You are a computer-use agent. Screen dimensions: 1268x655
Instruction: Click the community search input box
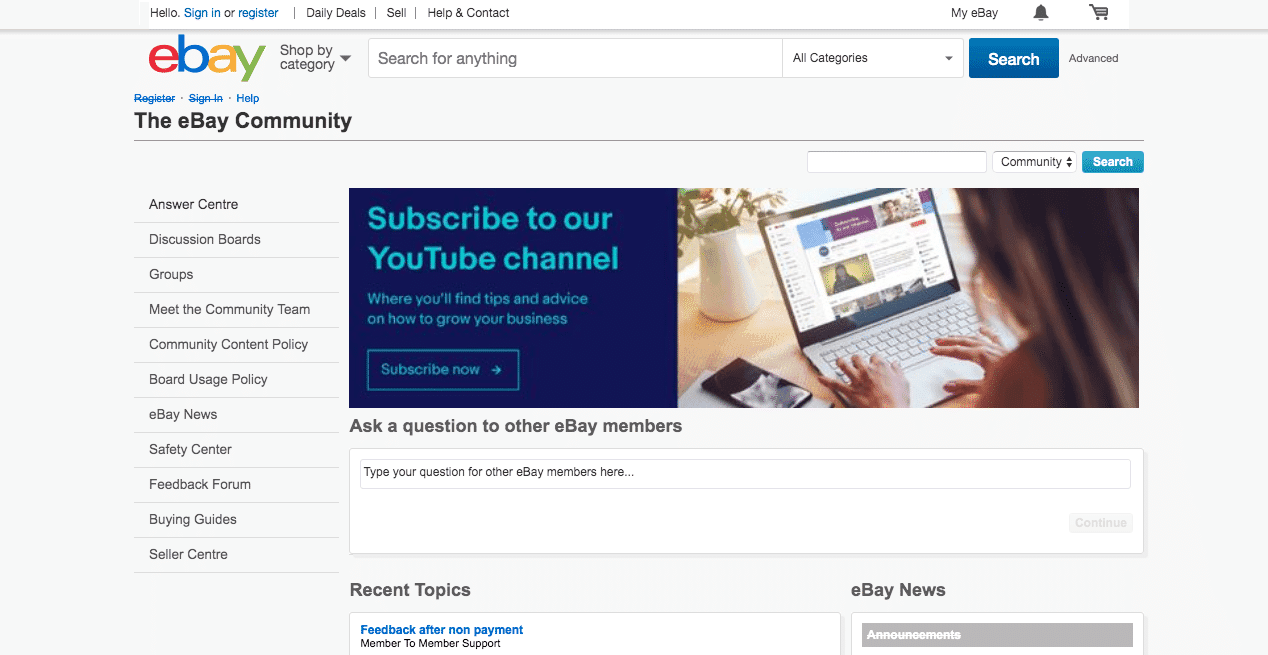897,162
